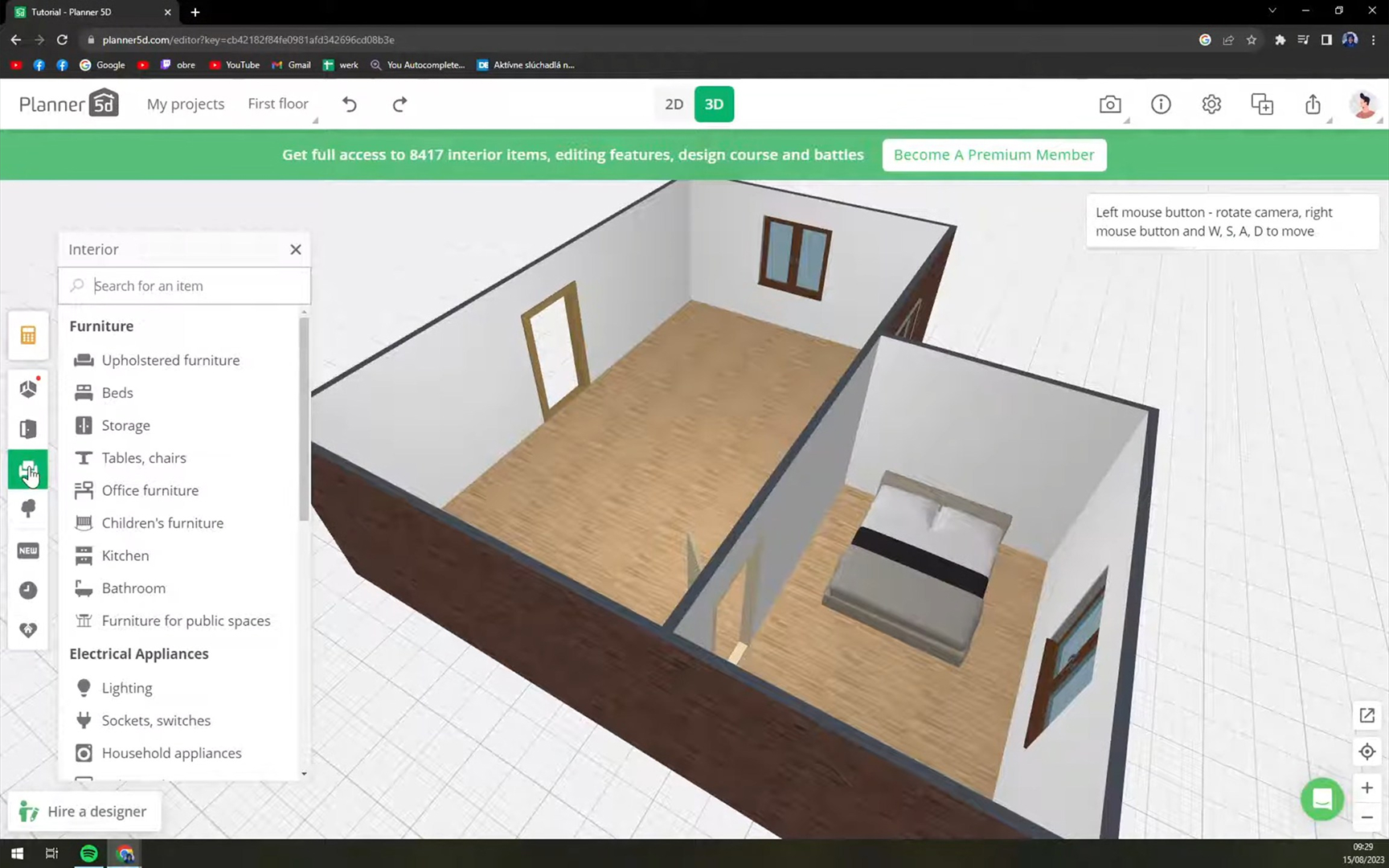Image resolution: width=1389 pixels, height=868 pixels.
Task: Open the exterior plants sidebar icon
Action: point(28,509)
